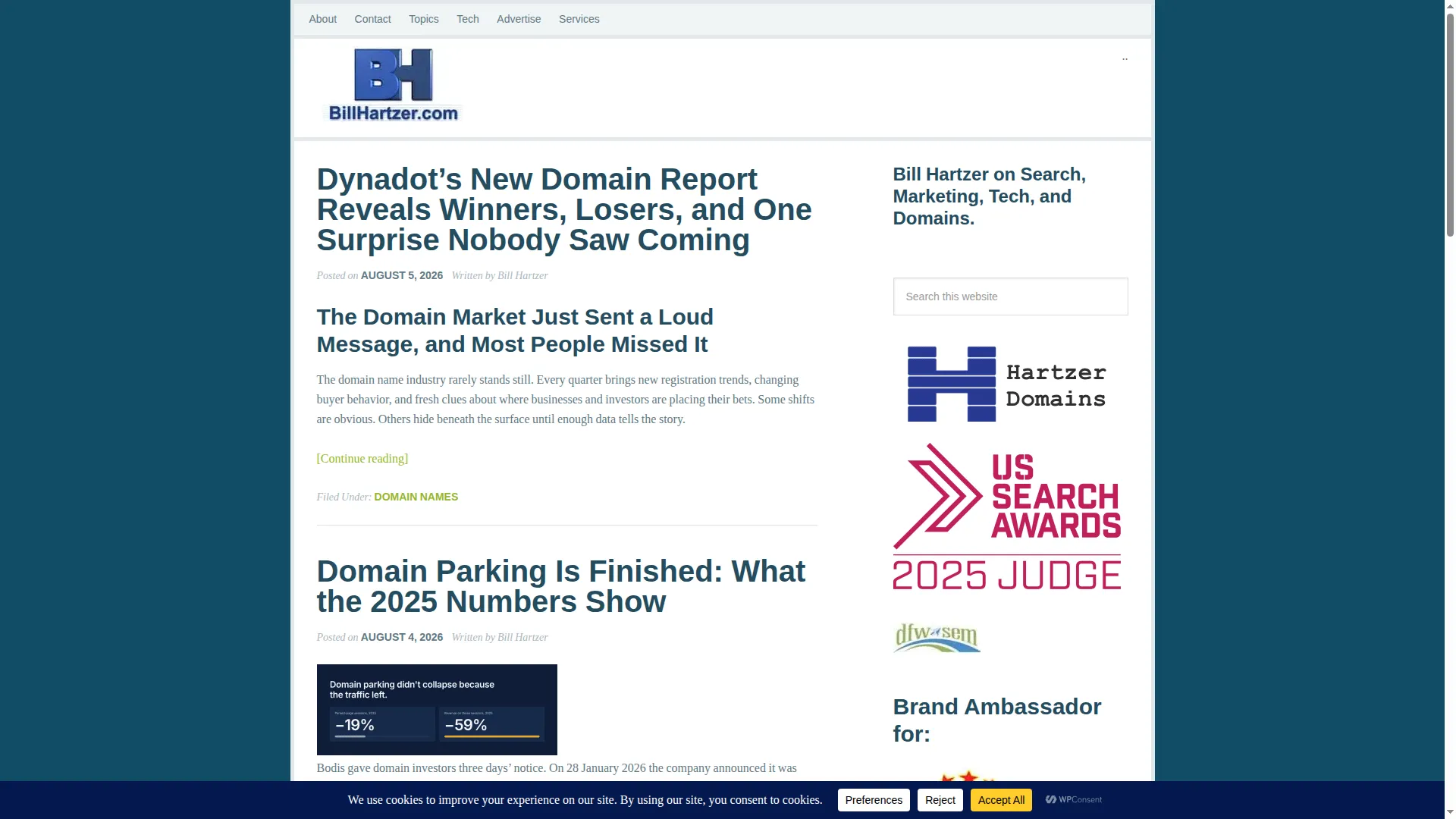The image size is (1456, 819).
Task: Click the Bill Hartzer author link under Domain Parking article
Action: tap(522, 637)
